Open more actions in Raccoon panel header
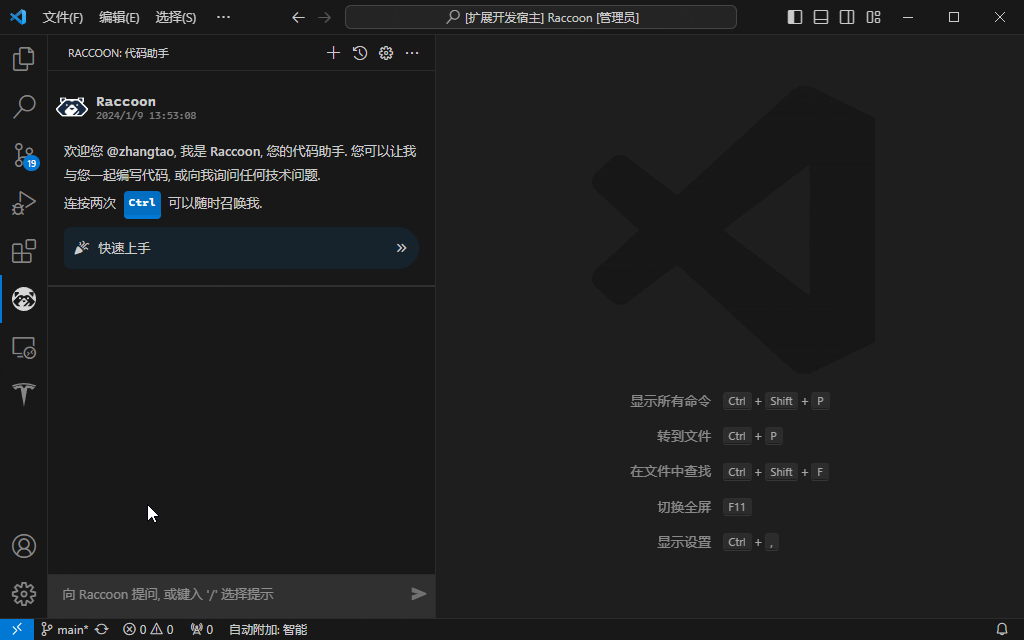Image resolution: width=1024 pixels, height=640 pixels. pos(412,53)
